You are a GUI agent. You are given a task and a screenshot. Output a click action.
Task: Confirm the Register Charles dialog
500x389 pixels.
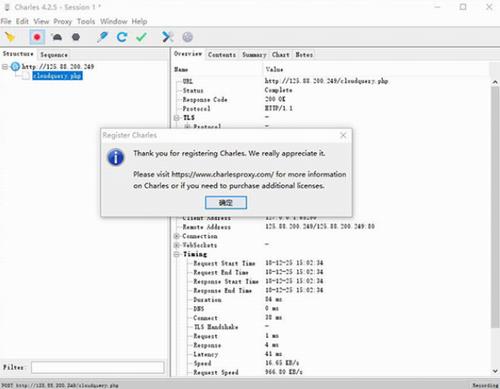(226, 203)
